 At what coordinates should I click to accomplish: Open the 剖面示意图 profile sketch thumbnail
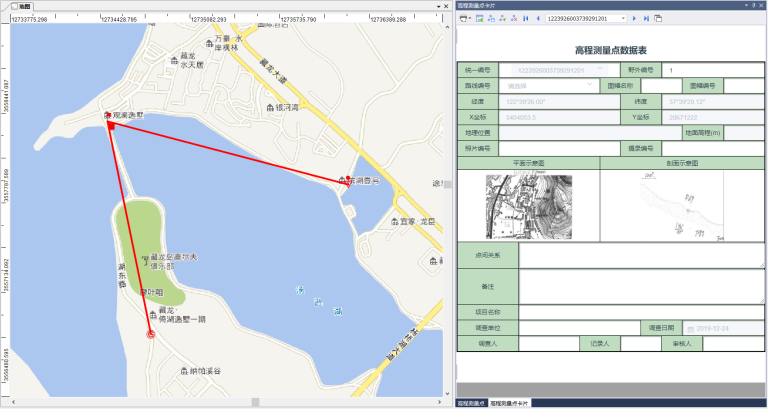pos(682,206)
